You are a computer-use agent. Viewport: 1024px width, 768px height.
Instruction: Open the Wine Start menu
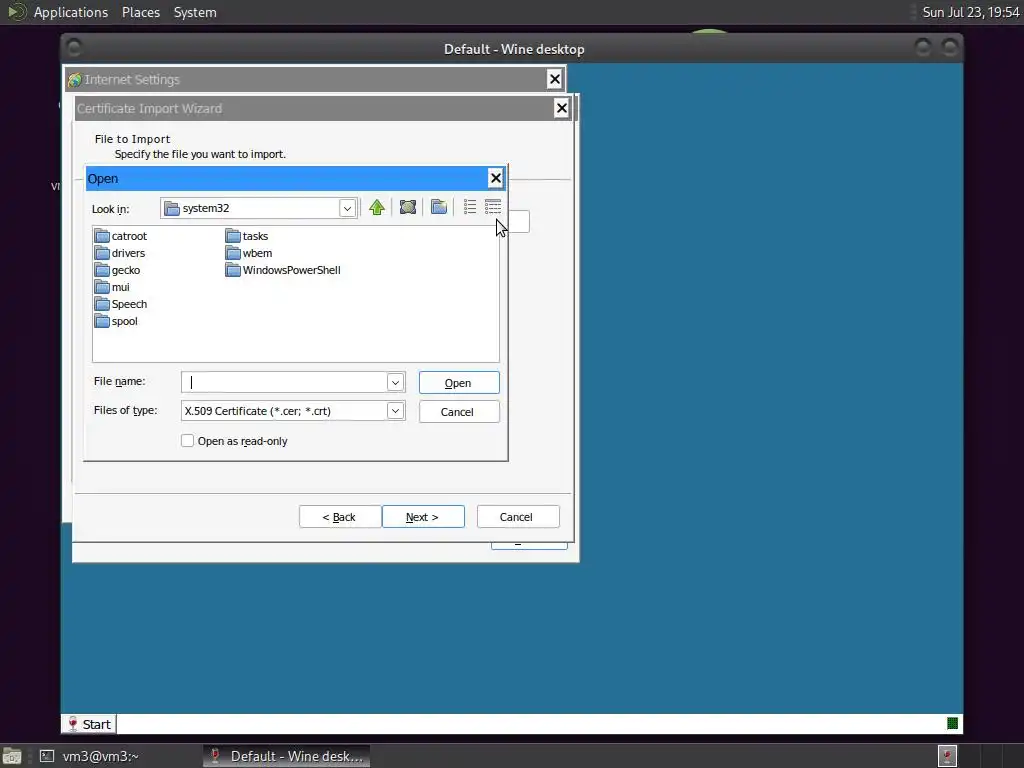point(89,724)
